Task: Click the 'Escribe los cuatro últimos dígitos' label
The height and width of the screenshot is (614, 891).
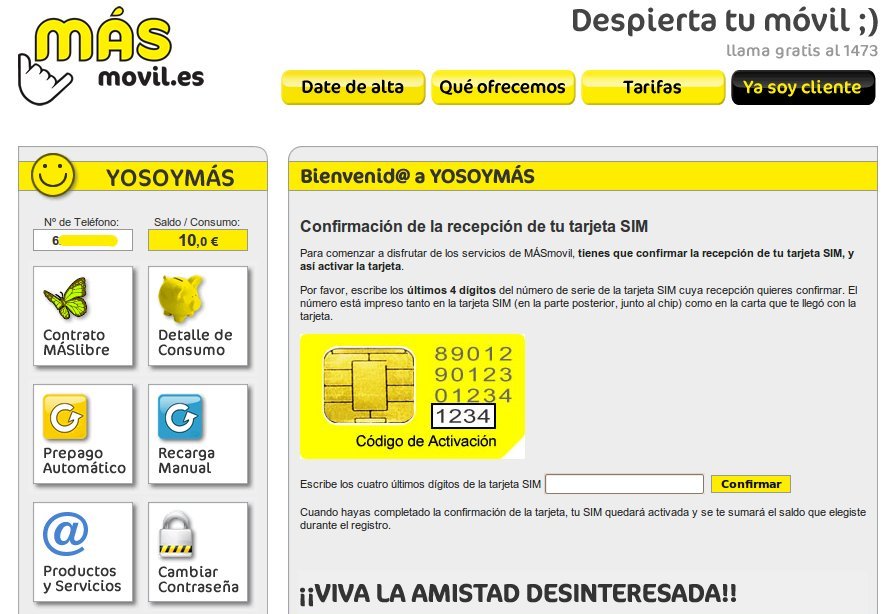Action: coord(420,484)
